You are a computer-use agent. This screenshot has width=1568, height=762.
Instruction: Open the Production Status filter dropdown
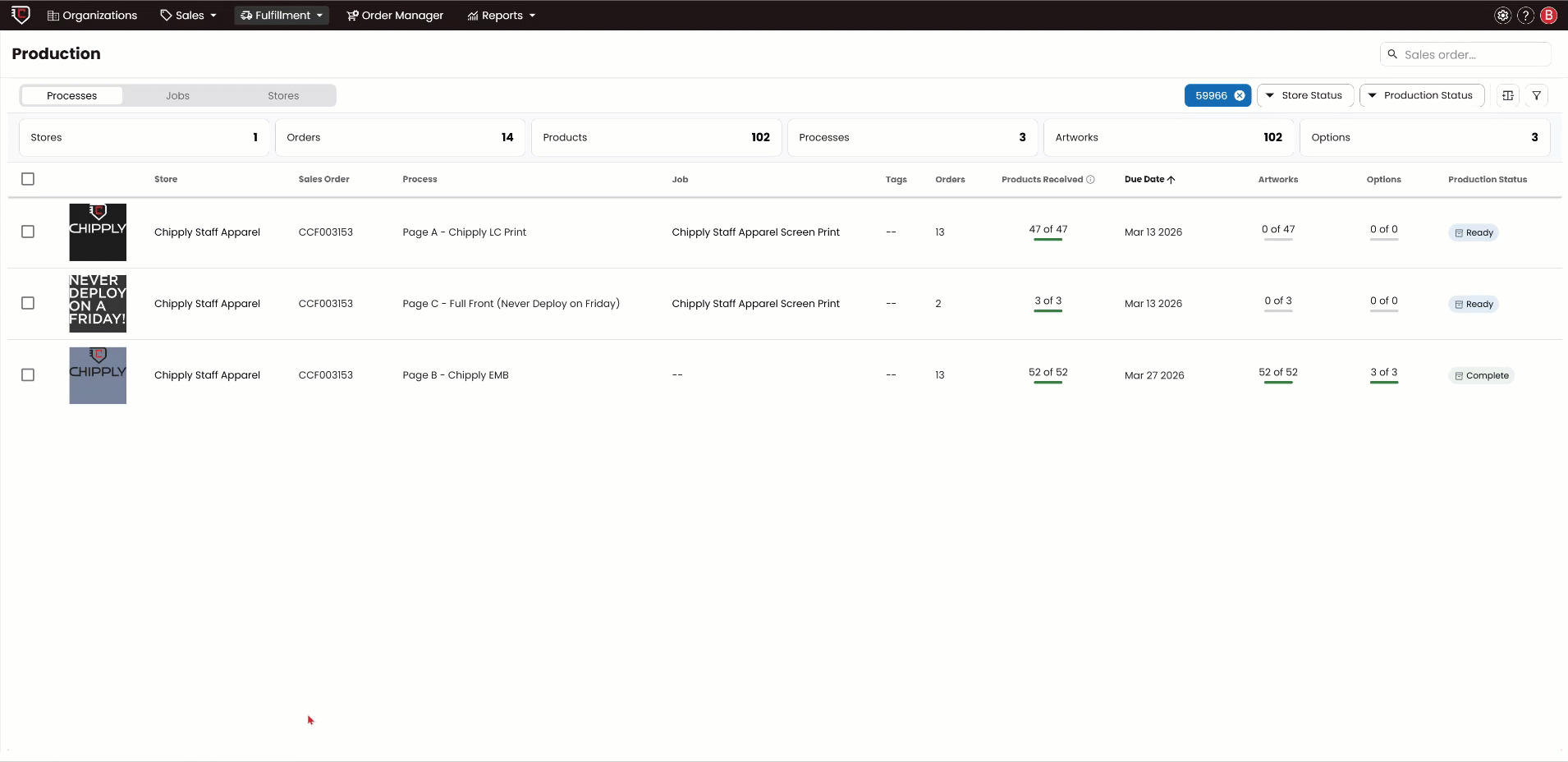(x=1422, y=95)
